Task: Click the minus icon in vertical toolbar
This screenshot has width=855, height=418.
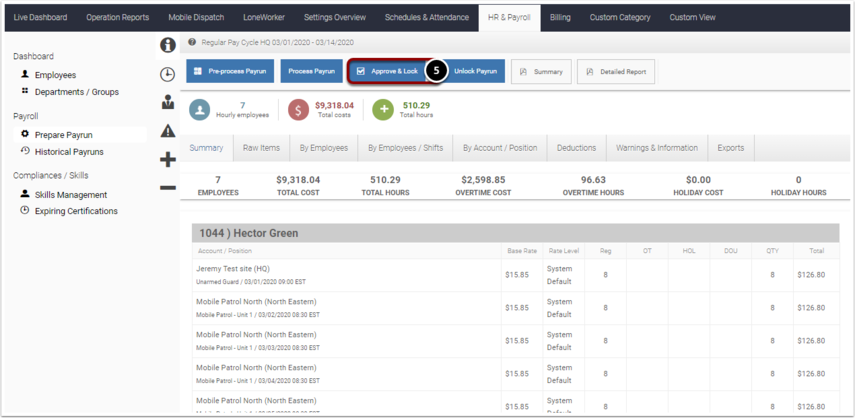Action: [x=167, y=188]
